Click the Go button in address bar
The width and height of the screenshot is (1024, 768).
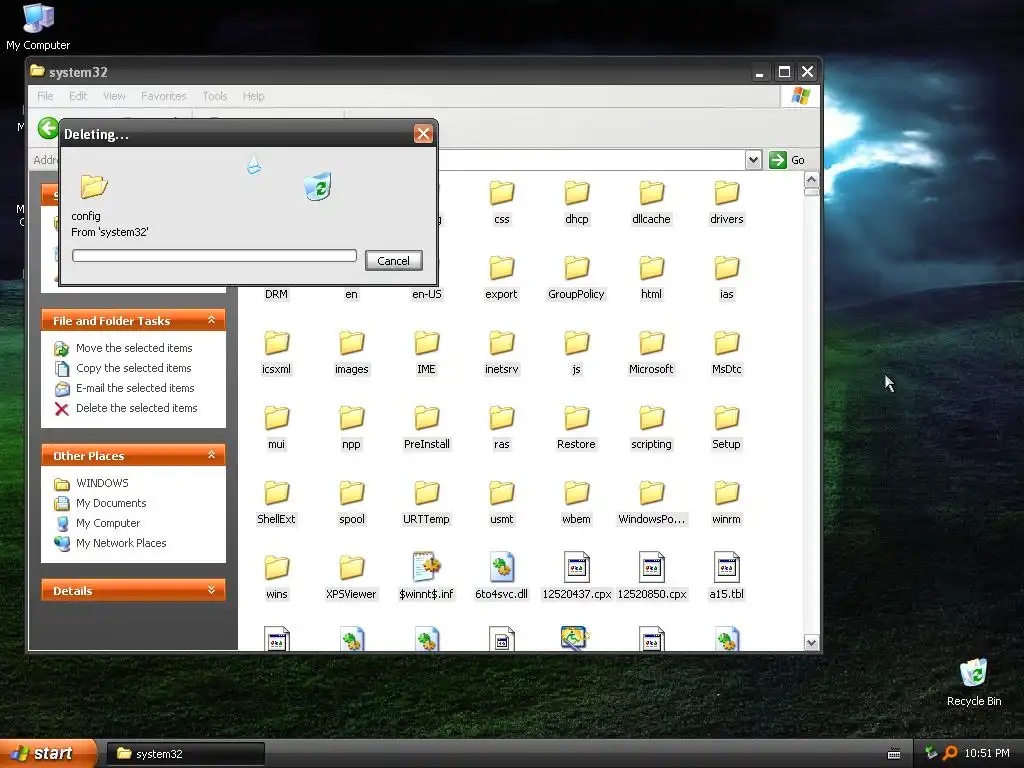click(787, 160)
